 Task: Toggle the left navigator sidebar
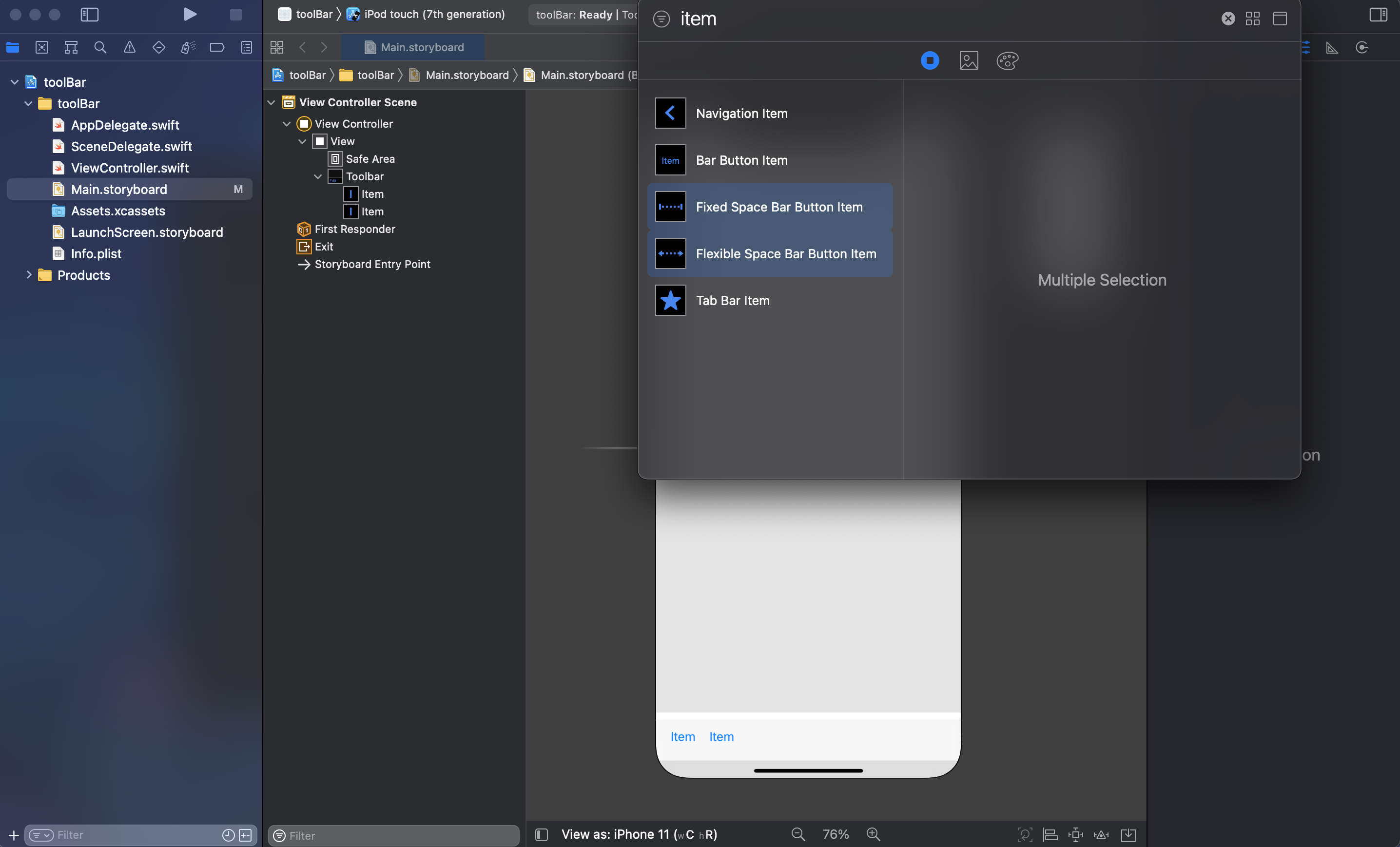click(x=90, y=15)
